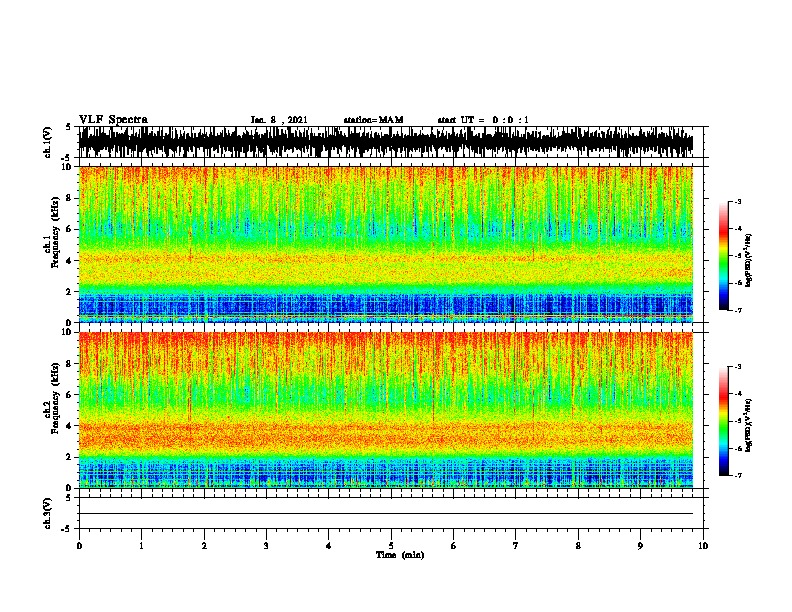Click the "Jan. 8, 2021" date label
Viewport: 792px width, 612px height.
[x=279, y=120]
